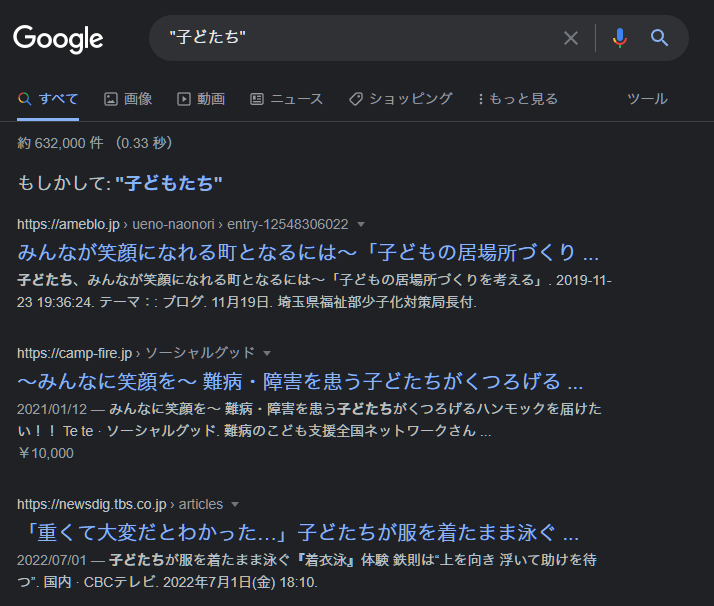714x606 pixels.
Task: Select the すべて tab
Action: (48, 99)
